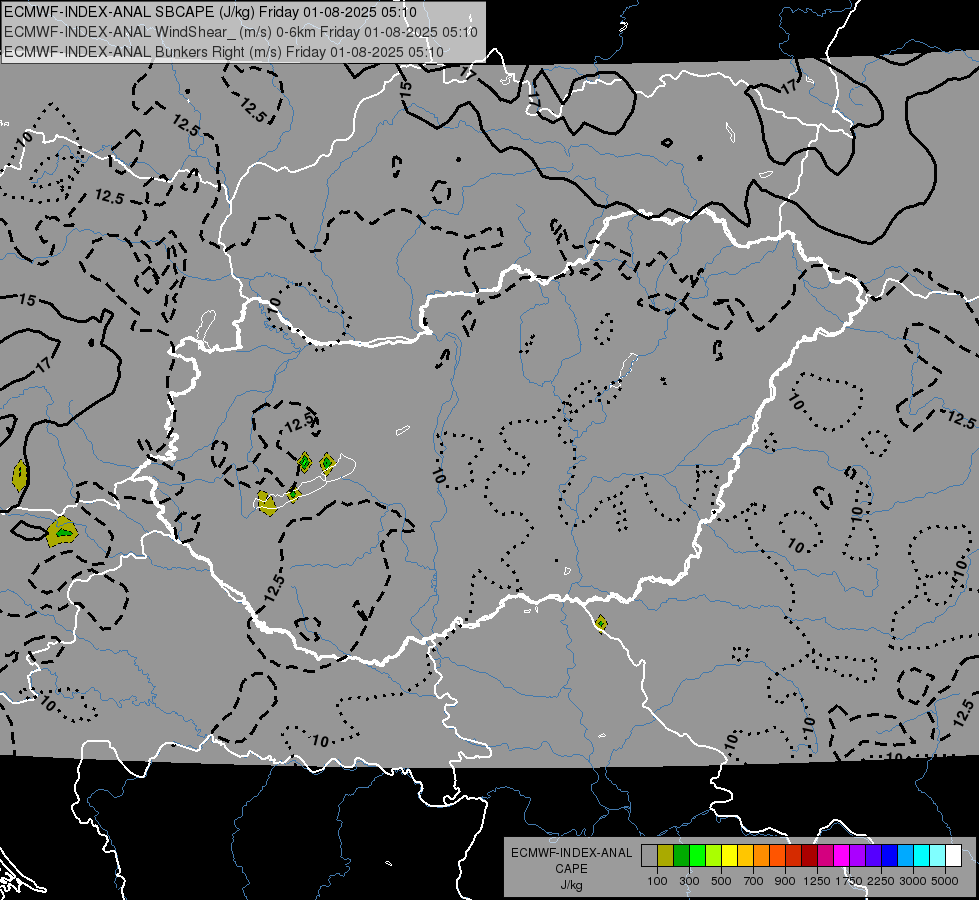Click the 100 legend value
Screen dimensions: 979x900
(x=657, y=881)
